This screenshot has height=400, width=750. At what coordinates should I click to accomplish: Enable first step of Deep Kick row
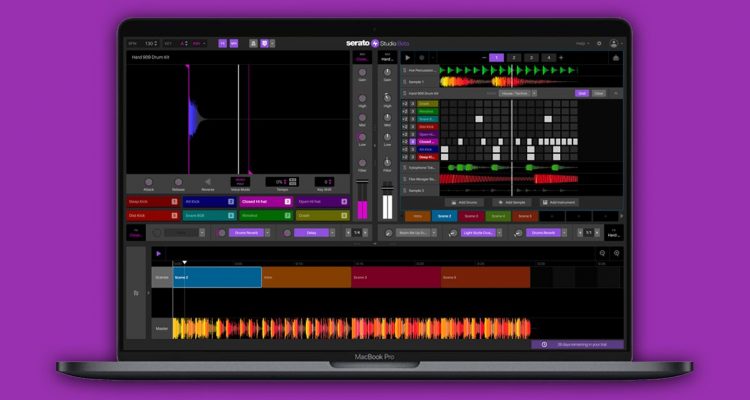coord(444,157)
